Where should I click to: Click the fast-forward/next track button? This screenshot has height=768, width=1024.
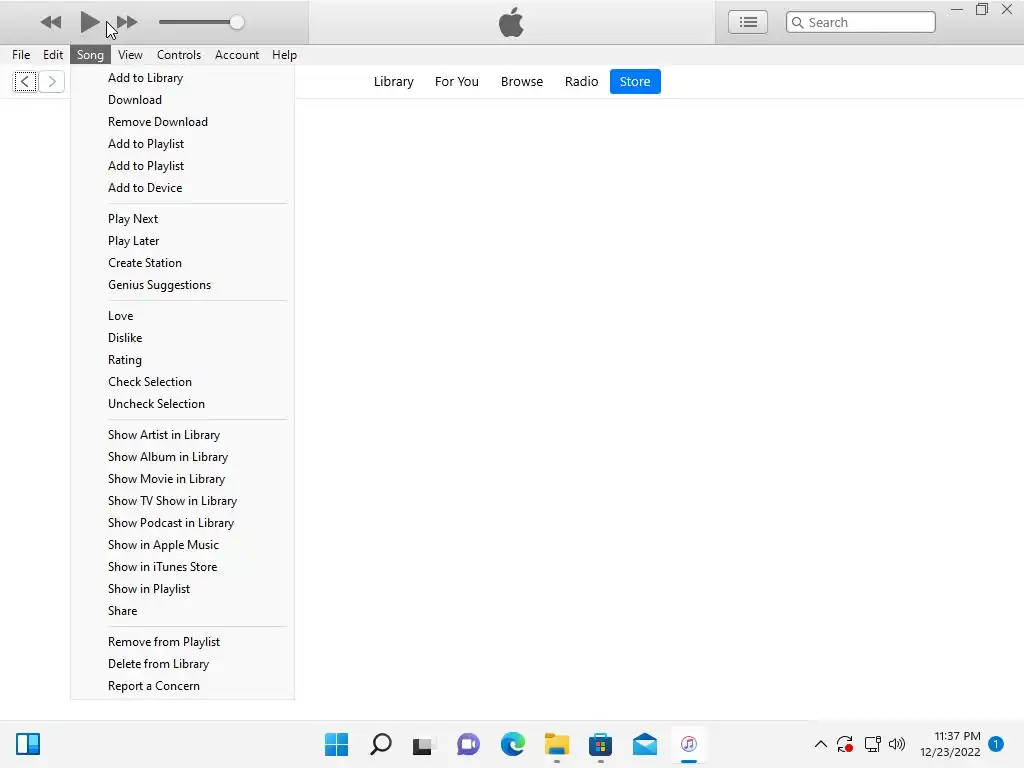[127, 22]
